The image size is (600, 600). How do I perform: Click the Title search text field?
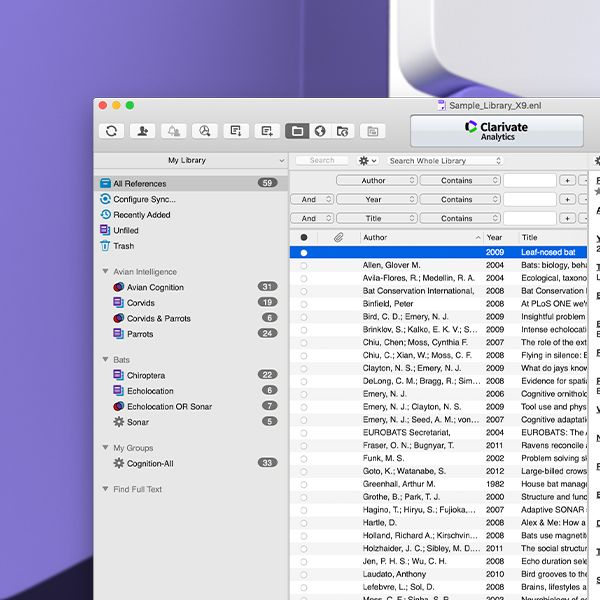530,218
